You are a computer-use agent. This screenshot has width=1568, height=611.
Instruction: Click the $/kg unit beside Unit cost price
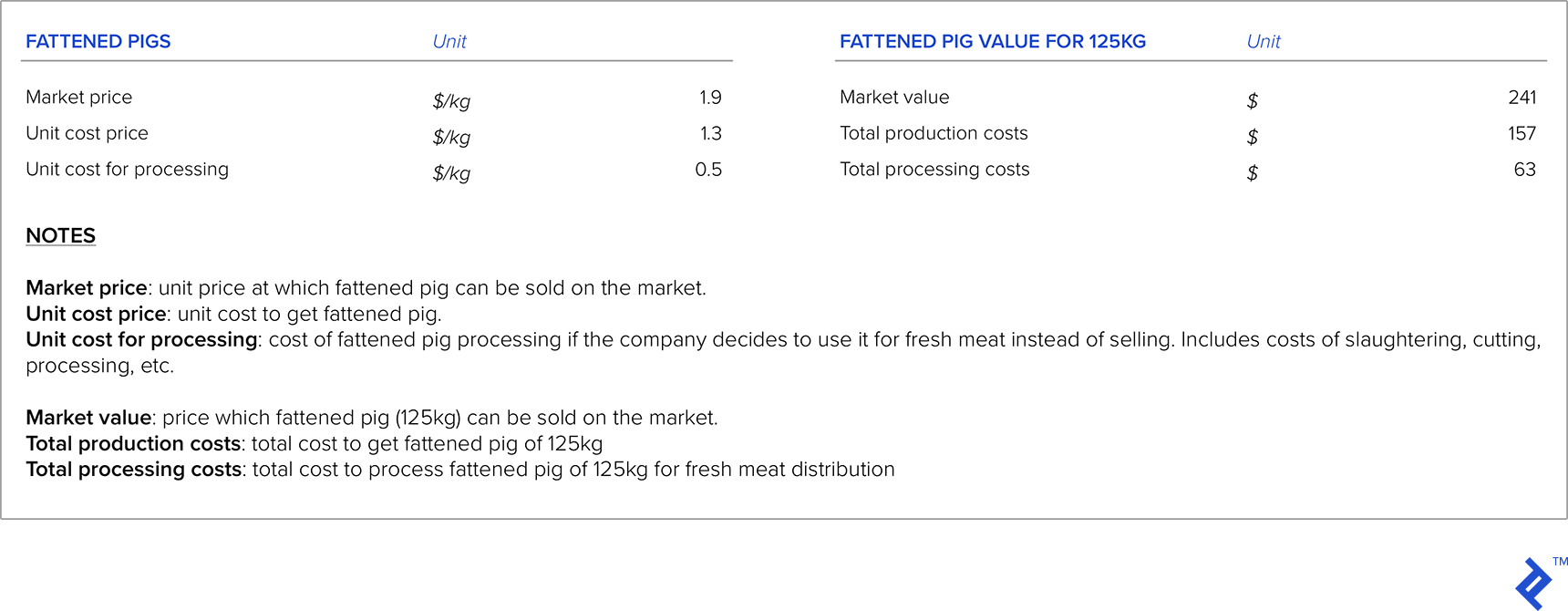tap(451, 138)
